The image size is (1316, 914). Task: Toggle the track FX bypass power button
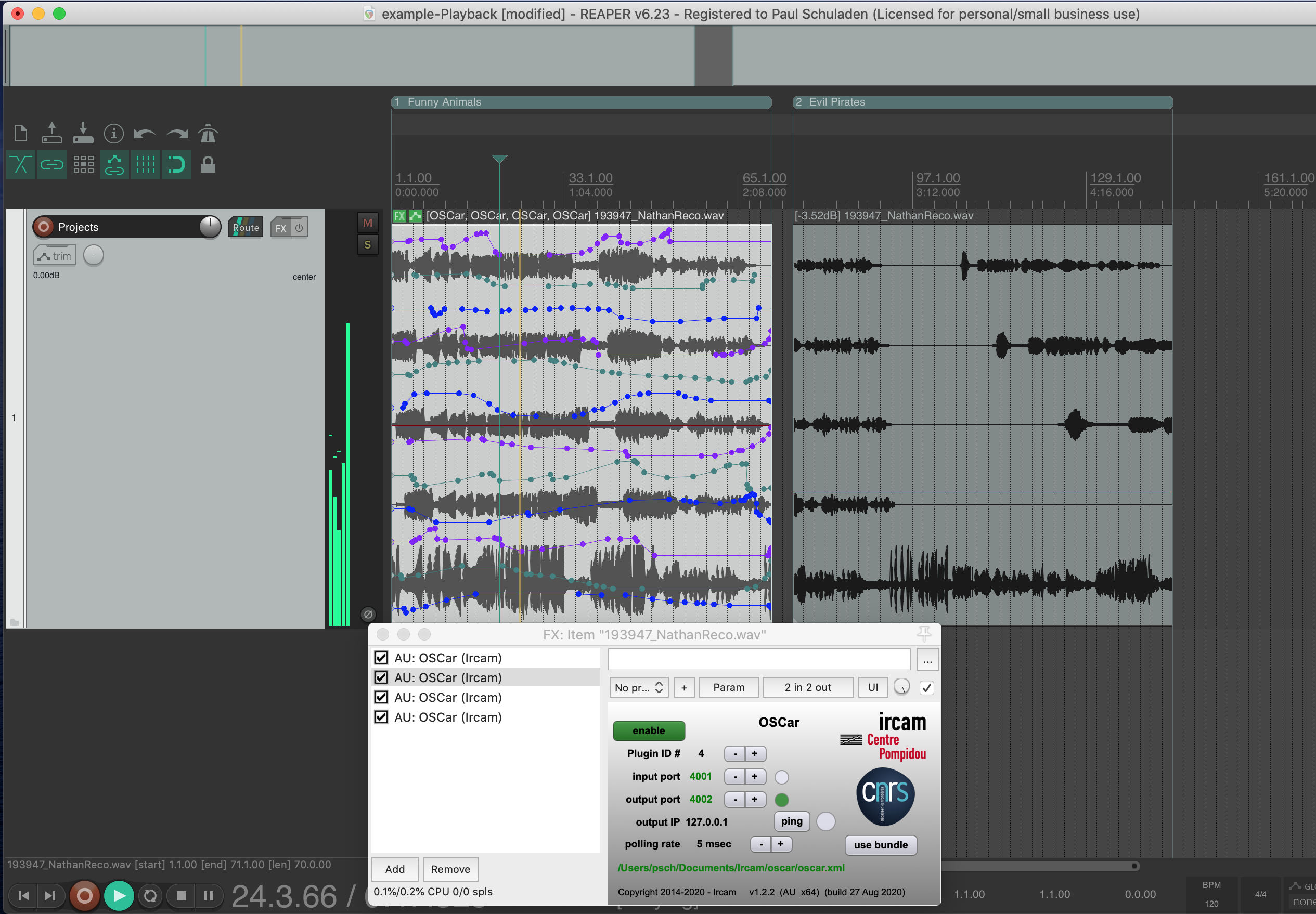pyautogui.click(x=299, y=227)
